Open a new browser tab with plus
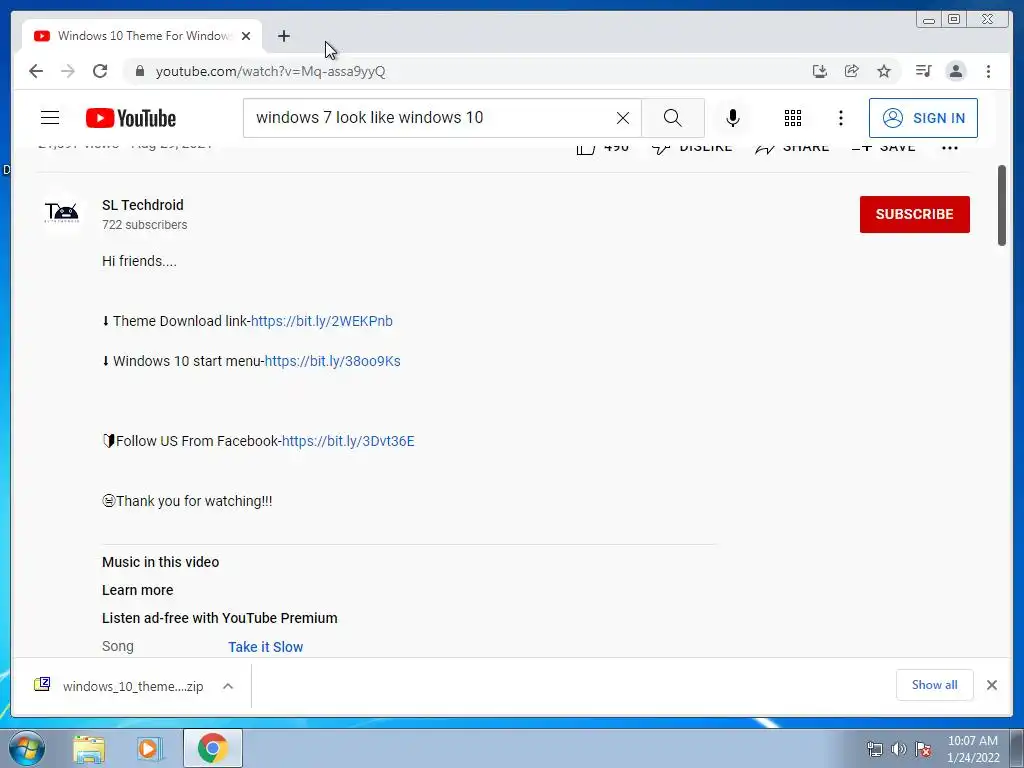 coord(283,36)
